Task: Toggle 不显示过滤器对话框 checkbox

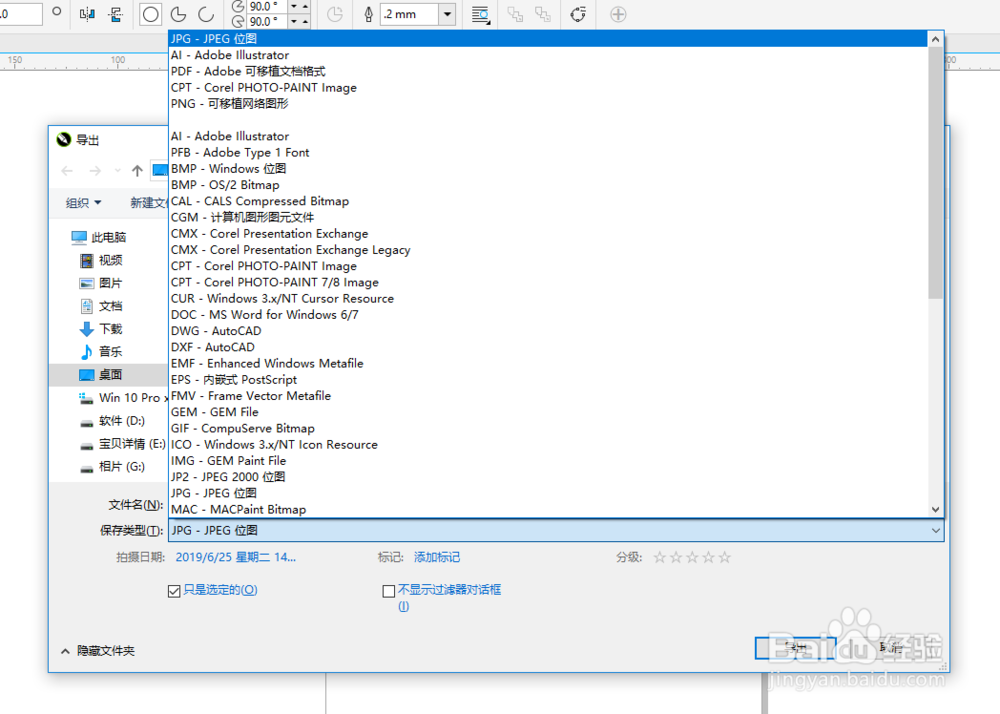Action: (x=388, y=591)
